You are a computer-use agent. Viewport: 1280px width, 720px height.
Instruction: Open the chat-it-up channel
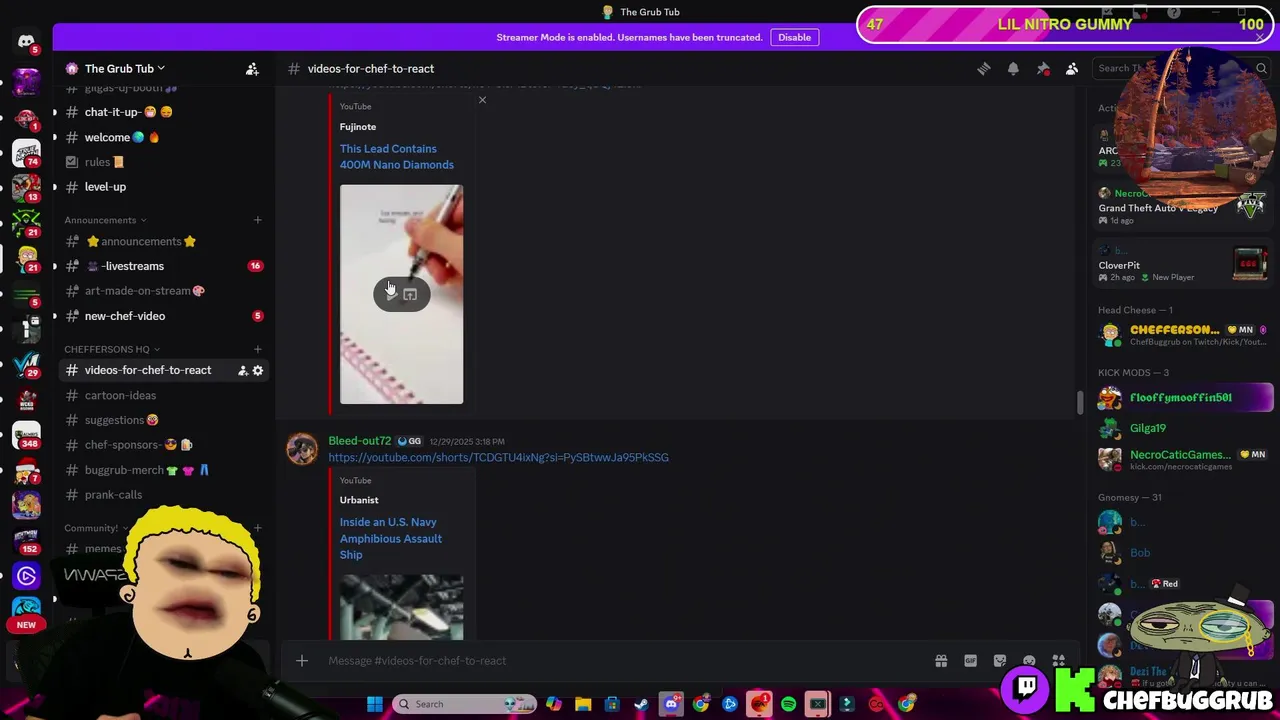click(160, 112)
